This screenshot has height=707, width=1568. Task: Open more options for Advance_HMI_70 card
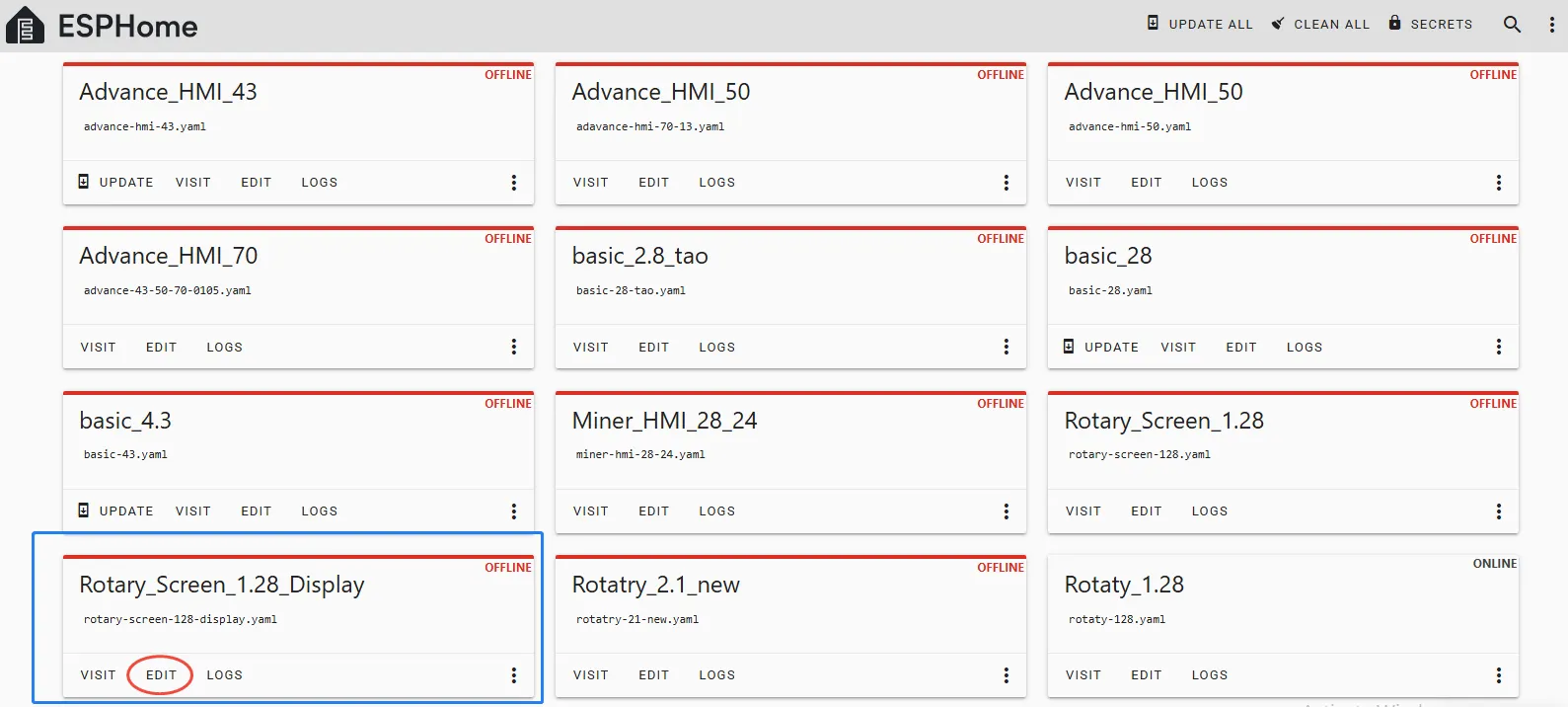click(513, 347)
